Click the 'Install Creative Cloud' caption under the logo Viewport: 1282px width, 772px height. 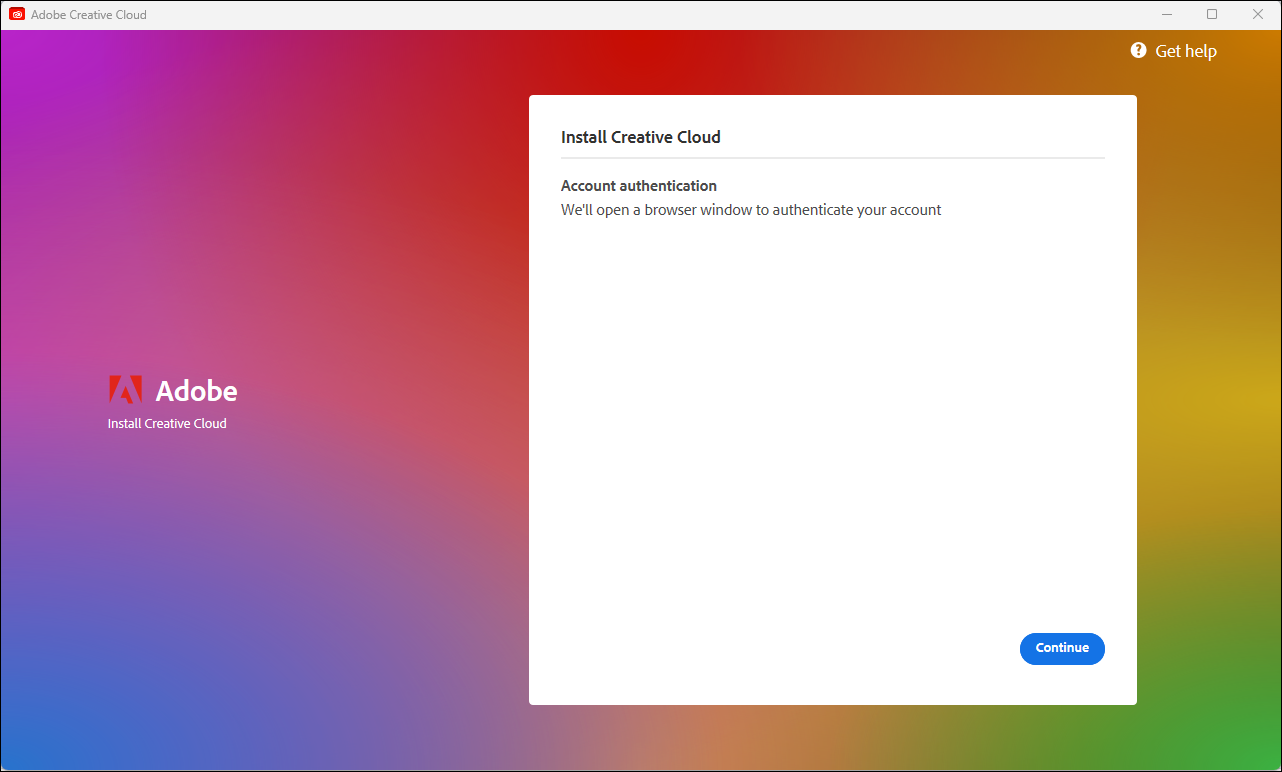[x=167, y=423]
